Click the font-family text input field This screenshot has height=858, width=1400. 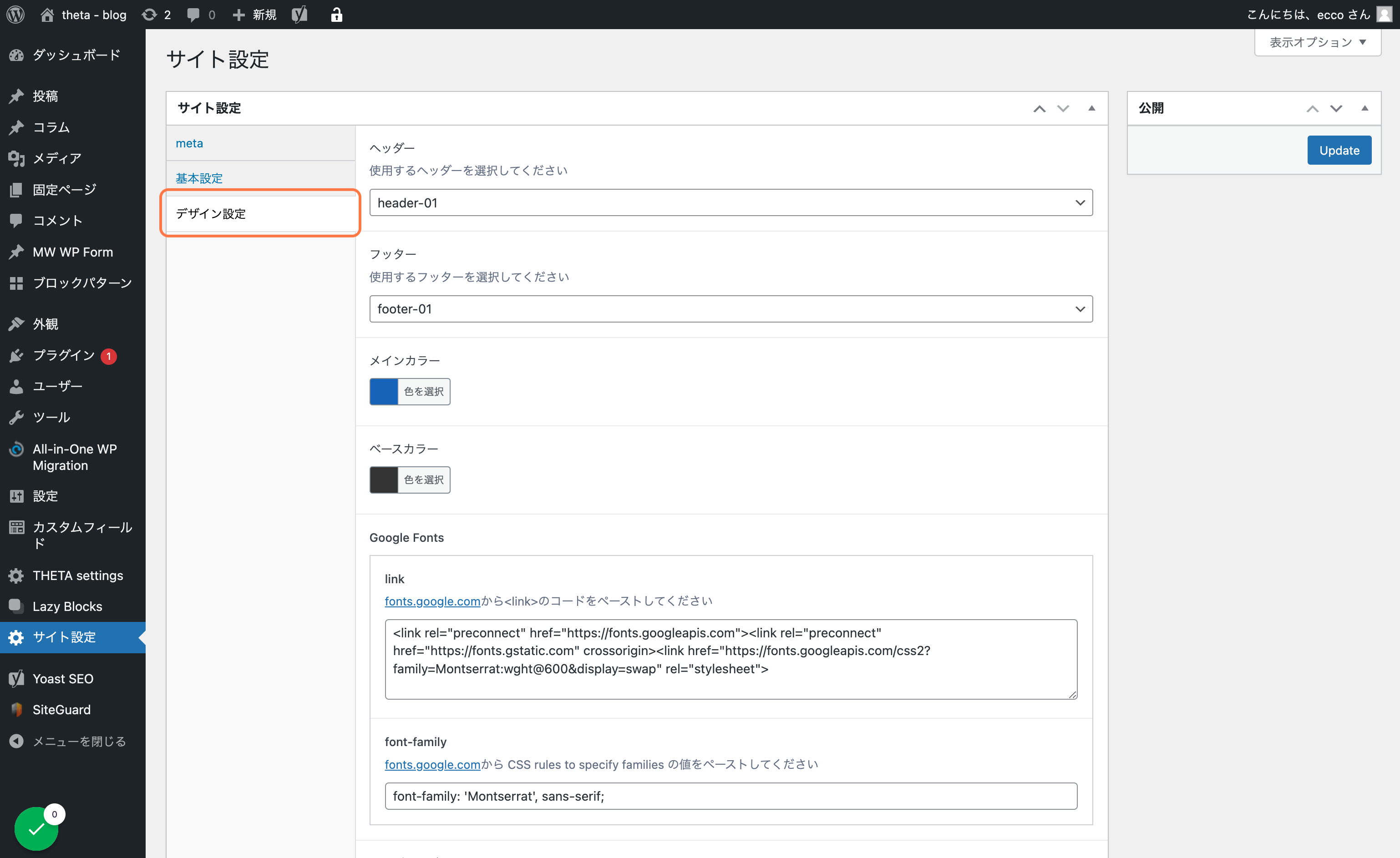730,796
